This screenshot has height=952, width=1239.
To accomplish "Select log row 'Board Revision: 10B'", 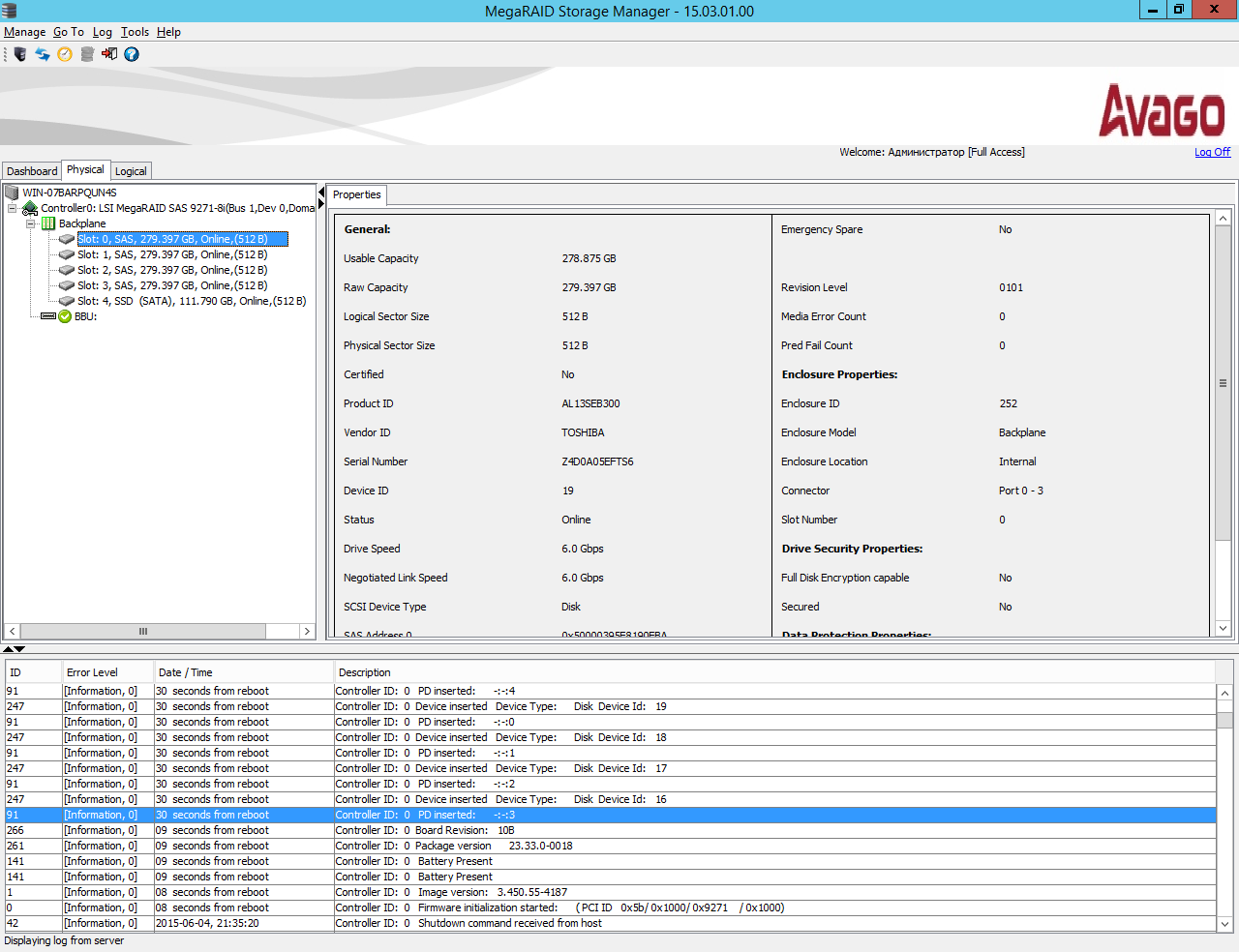I will [x=610, y=830].
